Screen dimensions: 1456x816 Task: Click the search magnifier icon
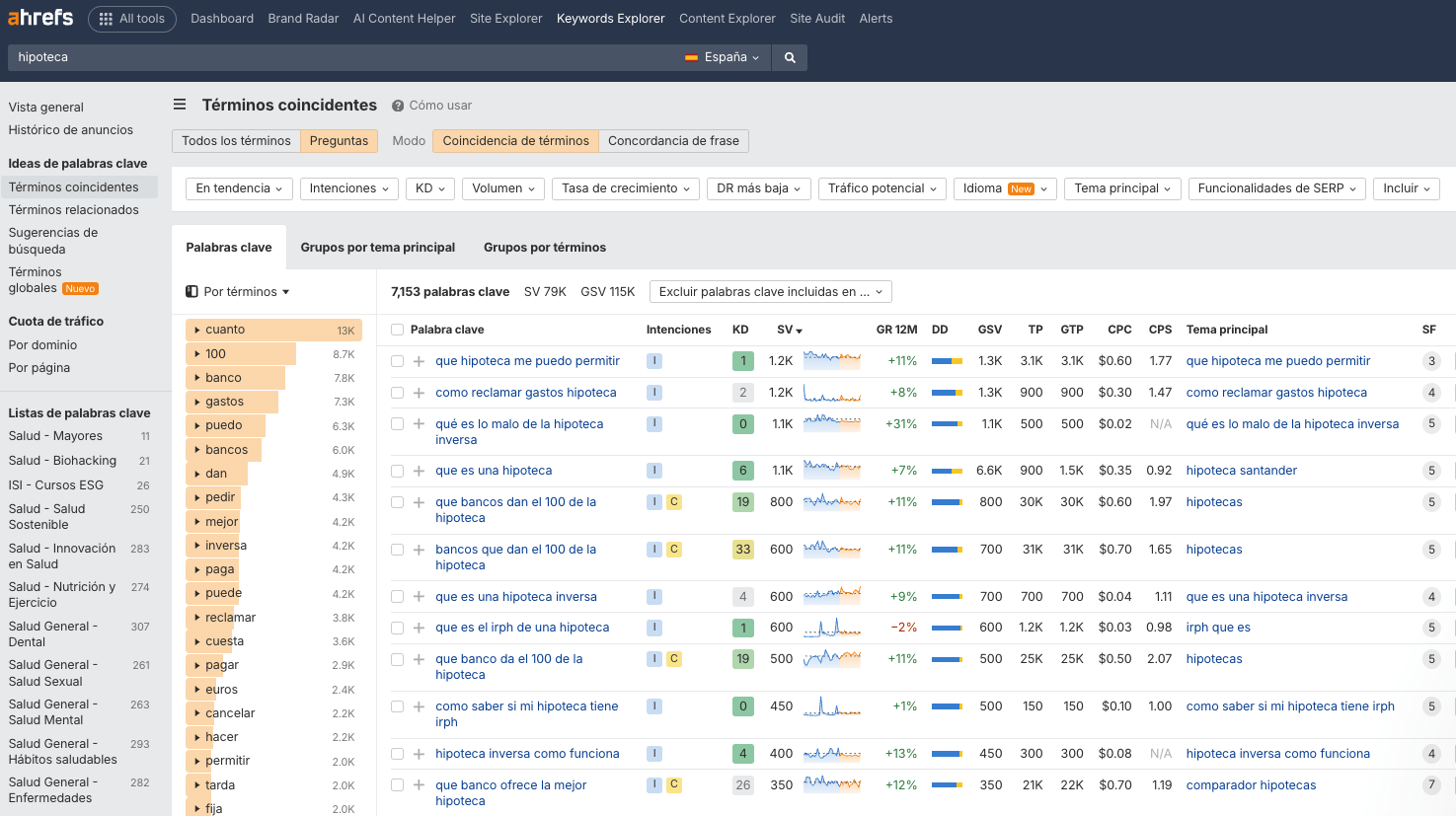pos(788,57)
